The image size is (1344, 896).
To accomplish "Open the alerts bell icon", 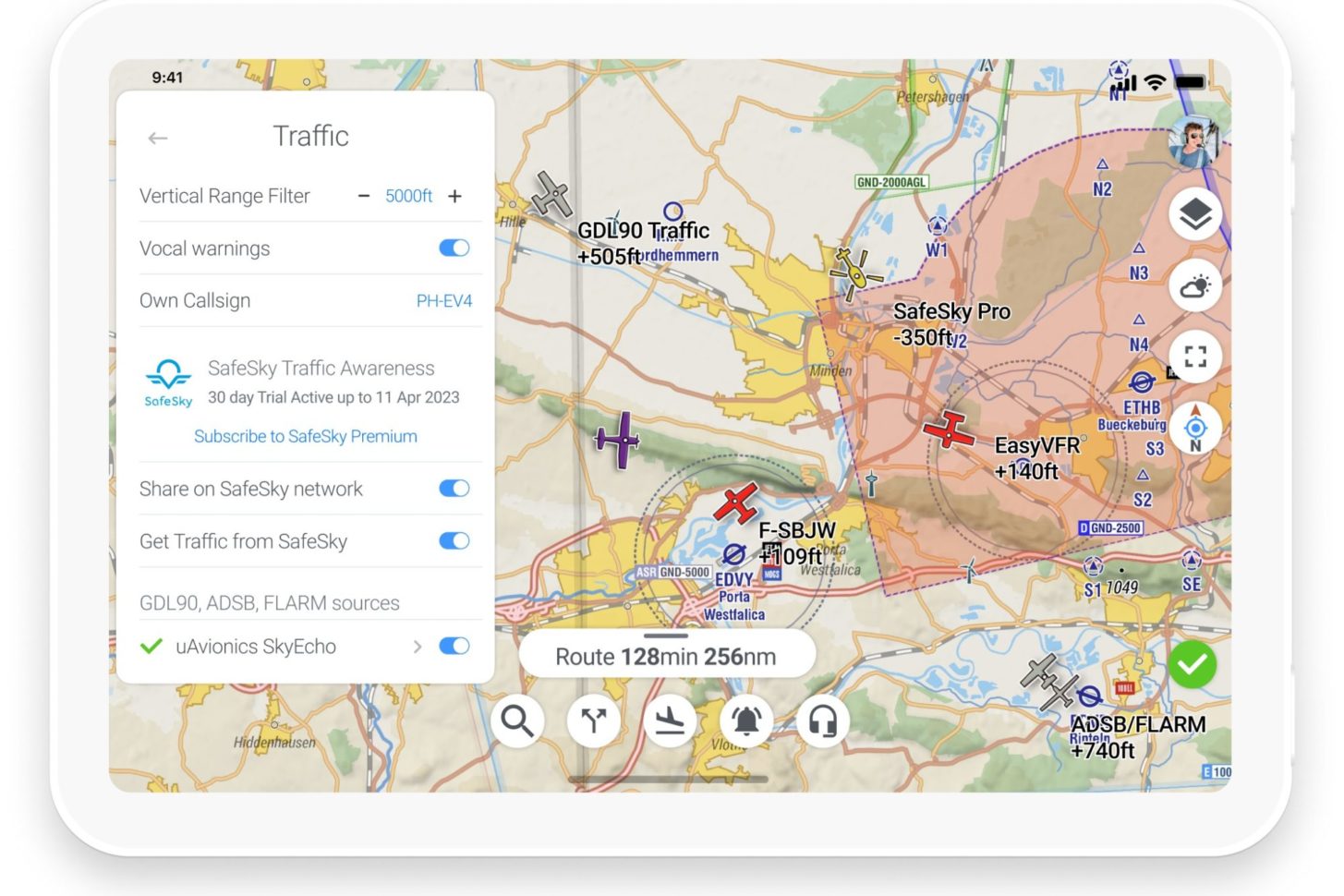I will pyautogui.click(x=746, y=720).
